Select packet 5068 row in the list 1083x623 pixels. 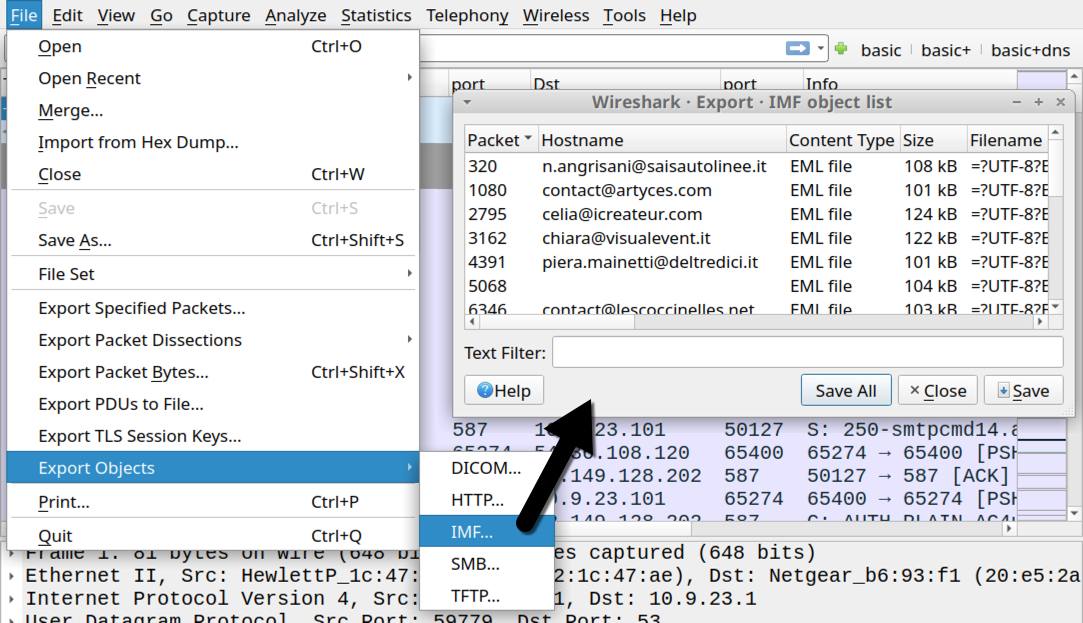tap(756, 286)
